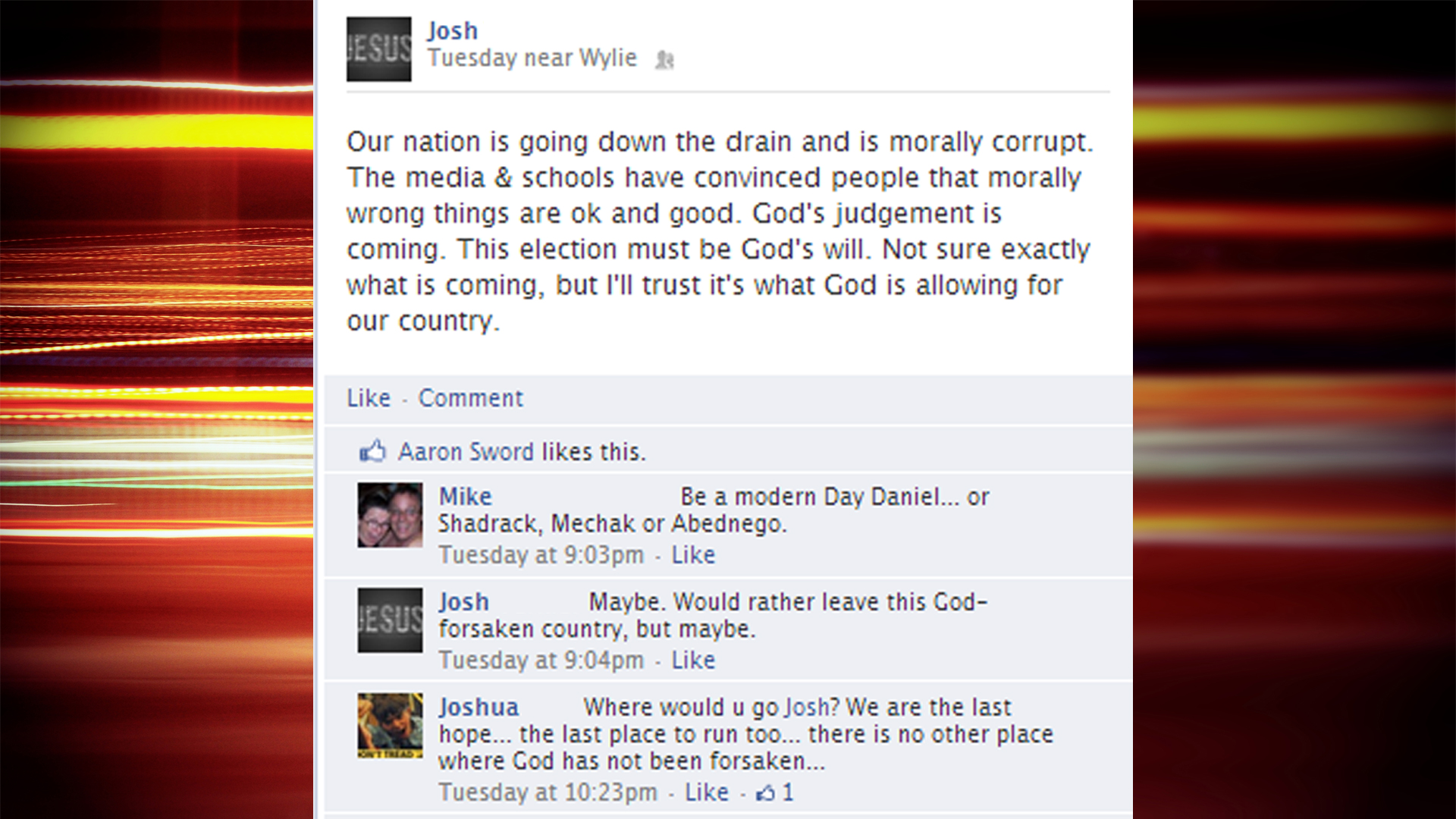This screenshot has height=819, width=1456.
Task: Click the friends audience icon beside Wylie
Action: [x=664, y=59]
